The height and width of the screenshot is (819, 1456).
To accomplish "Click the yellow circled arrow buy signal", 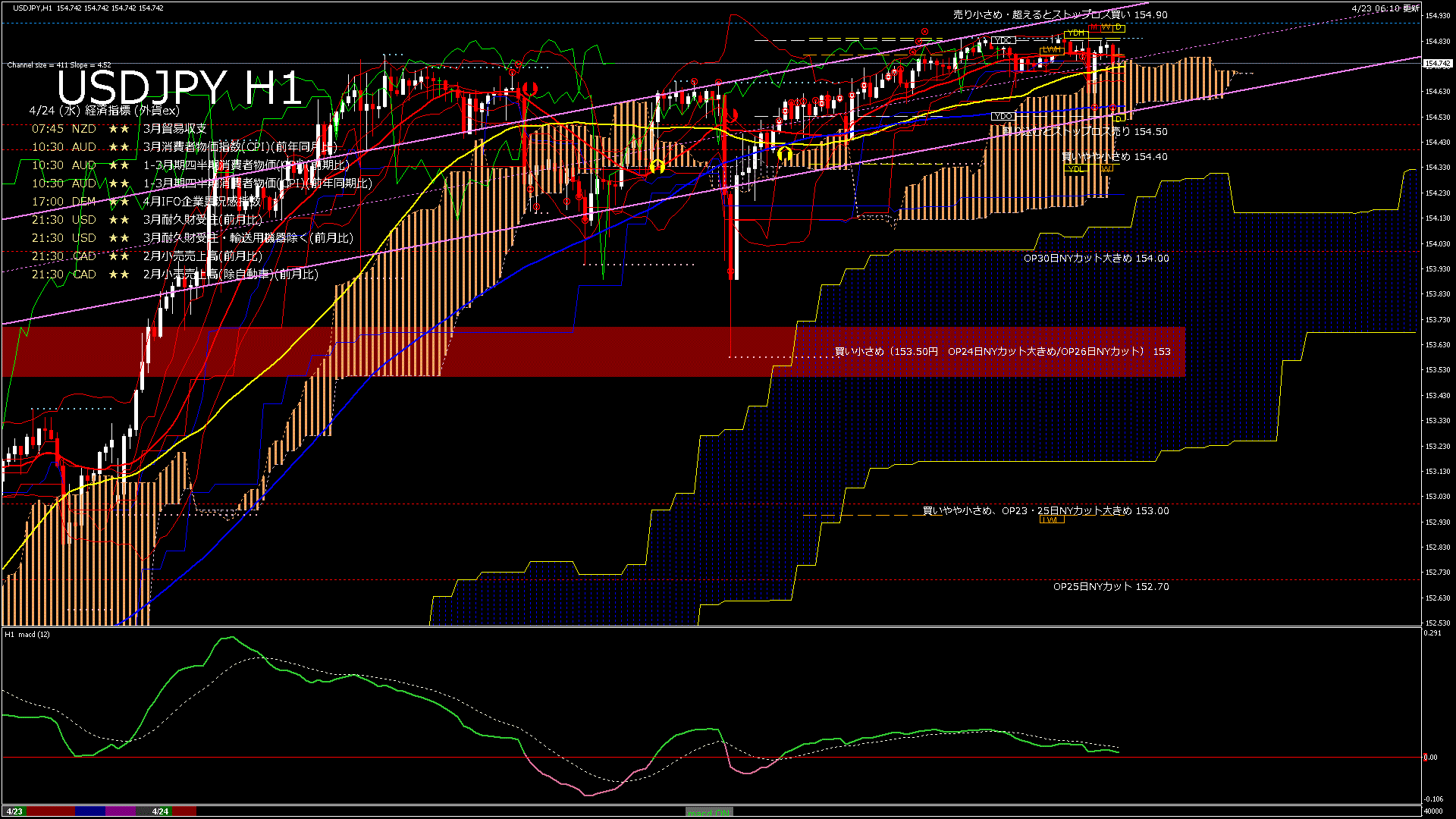I will click(657, 166).
